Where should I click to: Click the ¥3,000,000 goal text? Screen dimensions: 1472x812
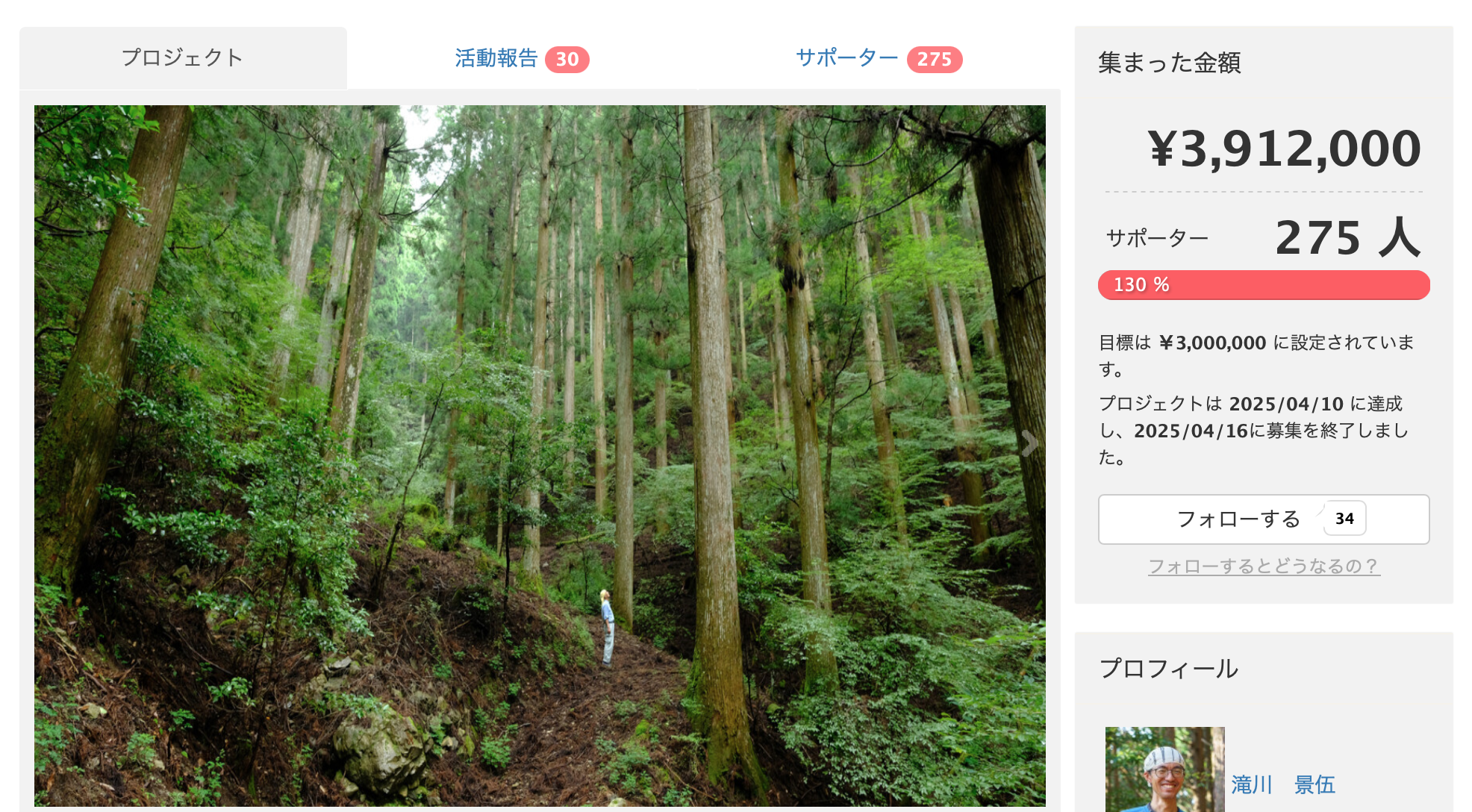(1212, 343)
